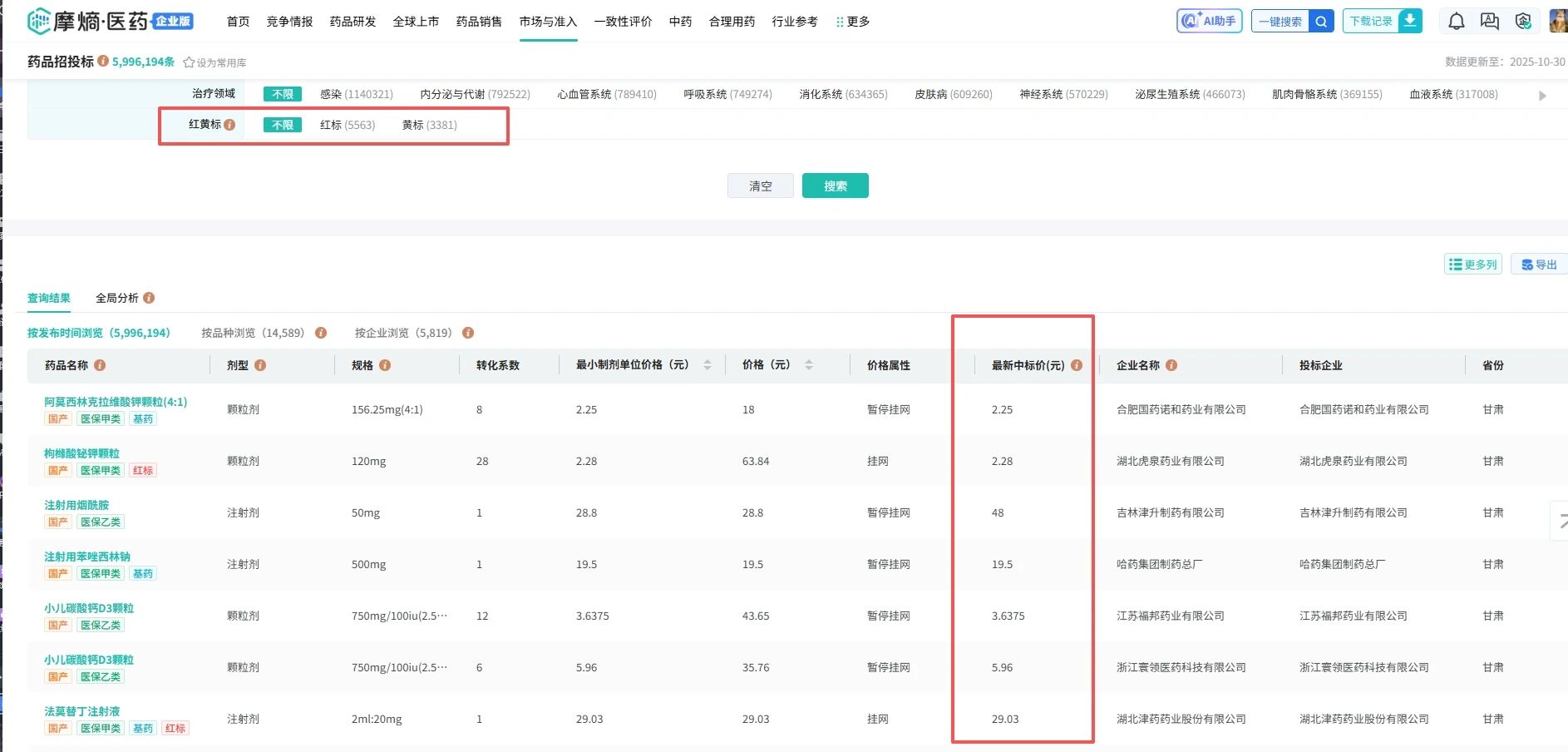Viewport: 1568px width, 752px height.
Task: Click the blue magnifier search icon
Action: coord(1321,22)
